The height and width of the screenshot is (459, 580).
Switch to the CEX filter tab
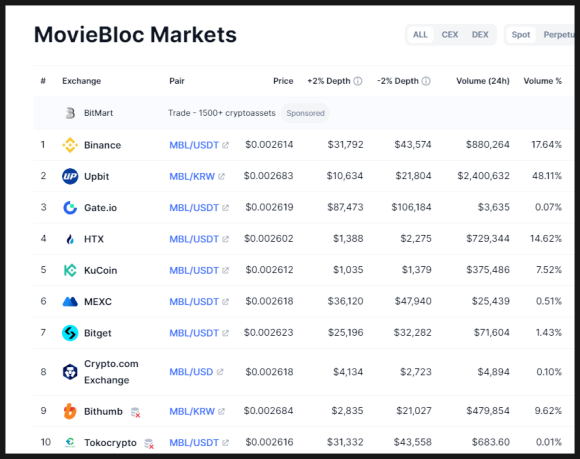click(x=450, y=35)
